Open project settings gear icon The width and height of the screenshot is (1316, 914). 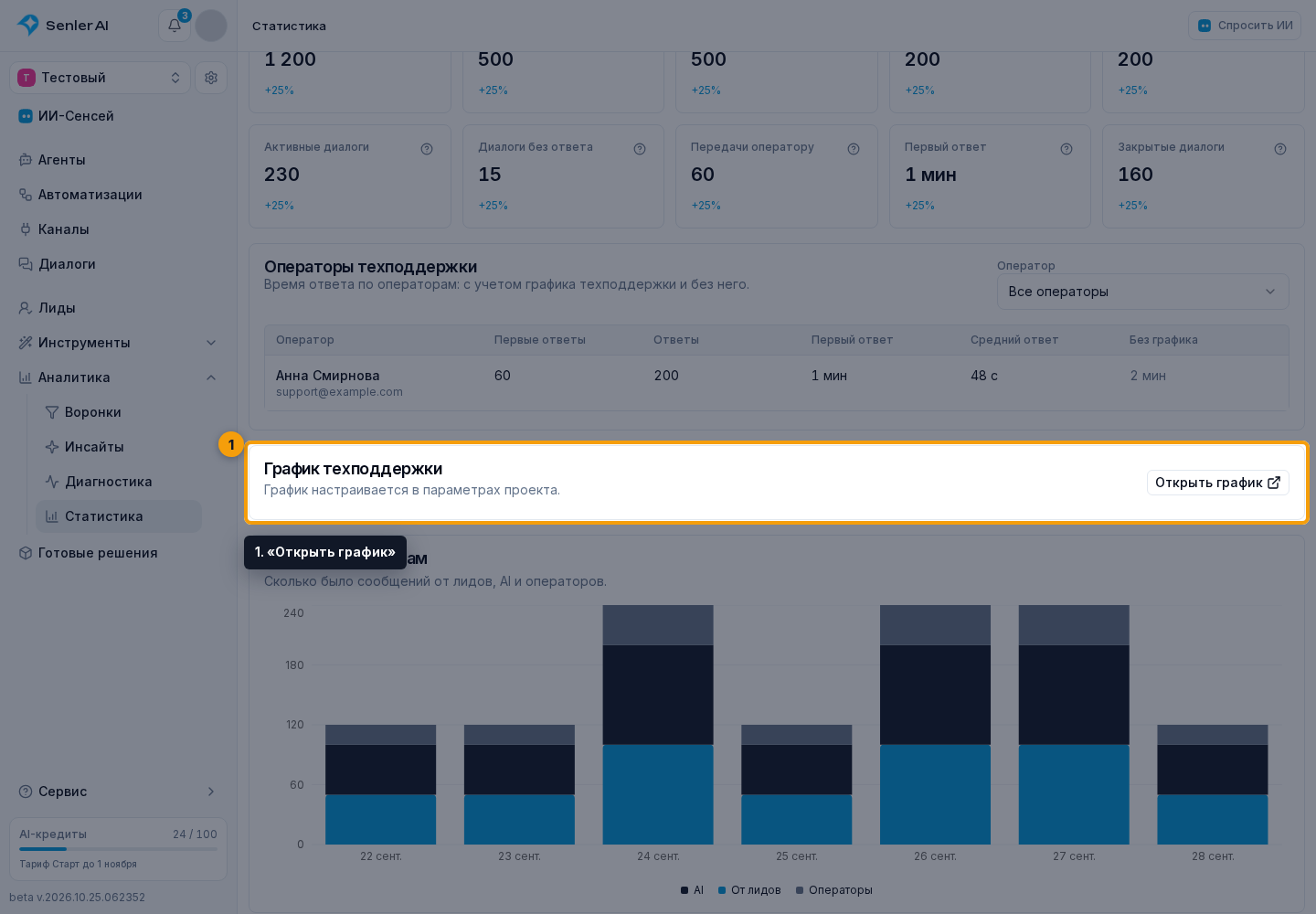tap(211, 78)
